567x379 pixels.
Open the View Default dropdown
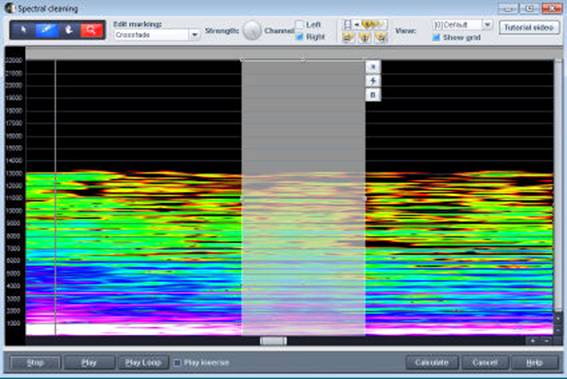pyautogui.click(x=462, y=25)
